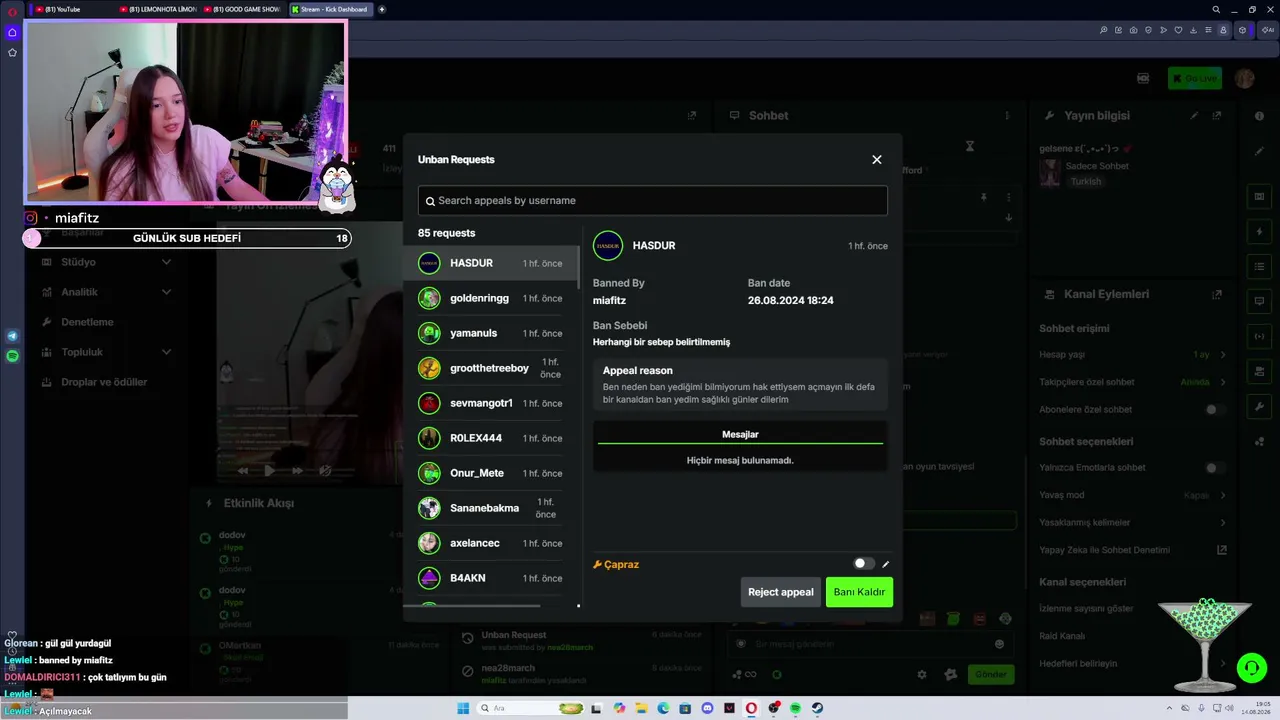Expand the Stüdyo sidebar section
The width and height of the screenshot is (1280, 720).
(x=105, y=262)
